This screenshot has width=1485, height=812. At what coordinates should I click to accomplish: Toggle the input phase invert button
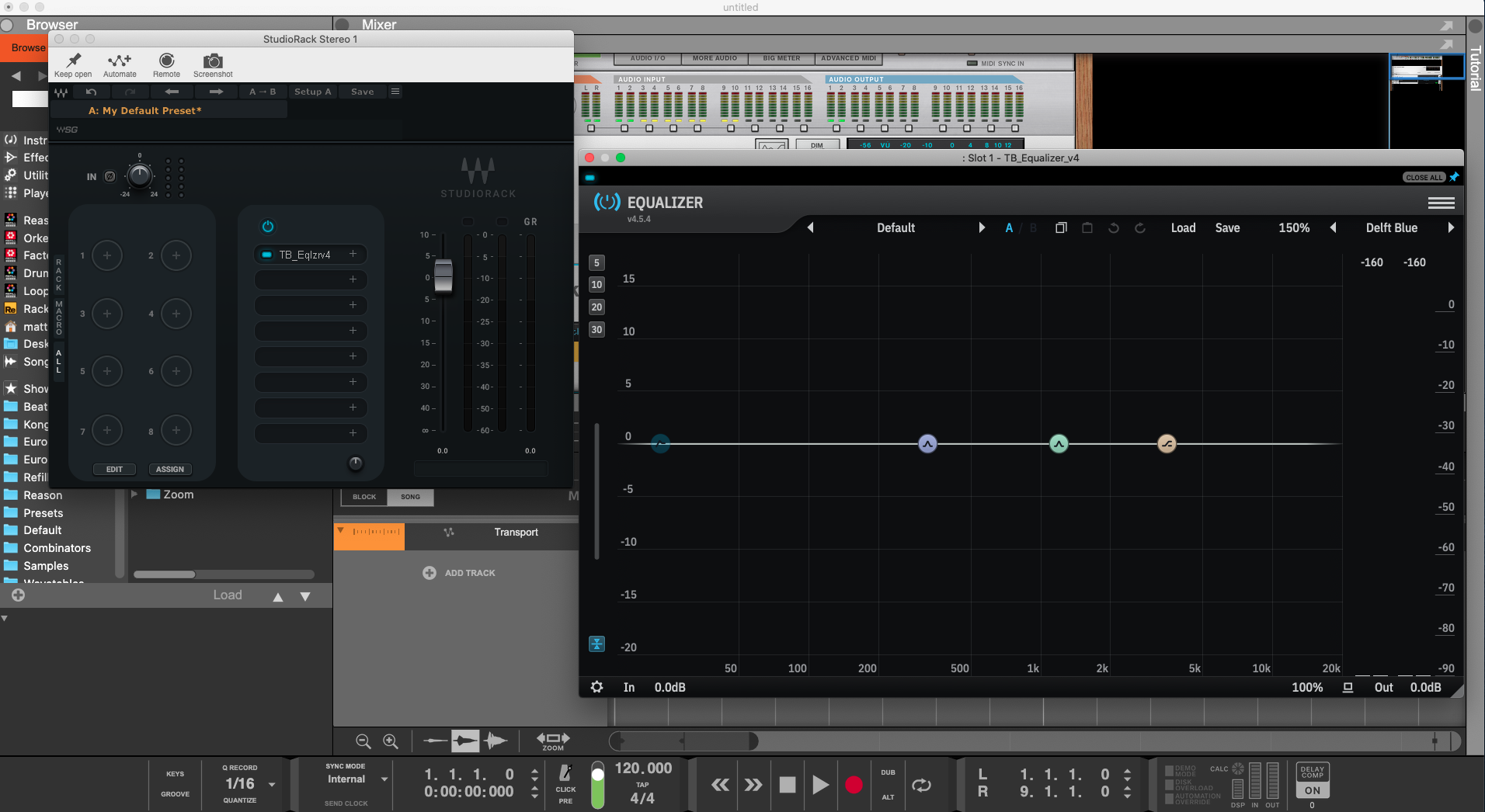110,176
